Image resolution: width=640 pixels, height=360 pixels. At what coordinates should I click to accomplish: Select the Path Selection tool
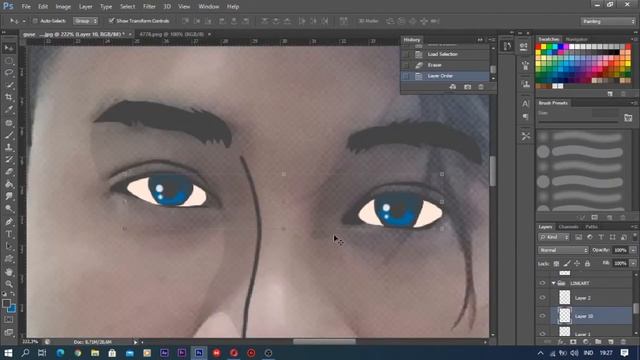(9, 247)
